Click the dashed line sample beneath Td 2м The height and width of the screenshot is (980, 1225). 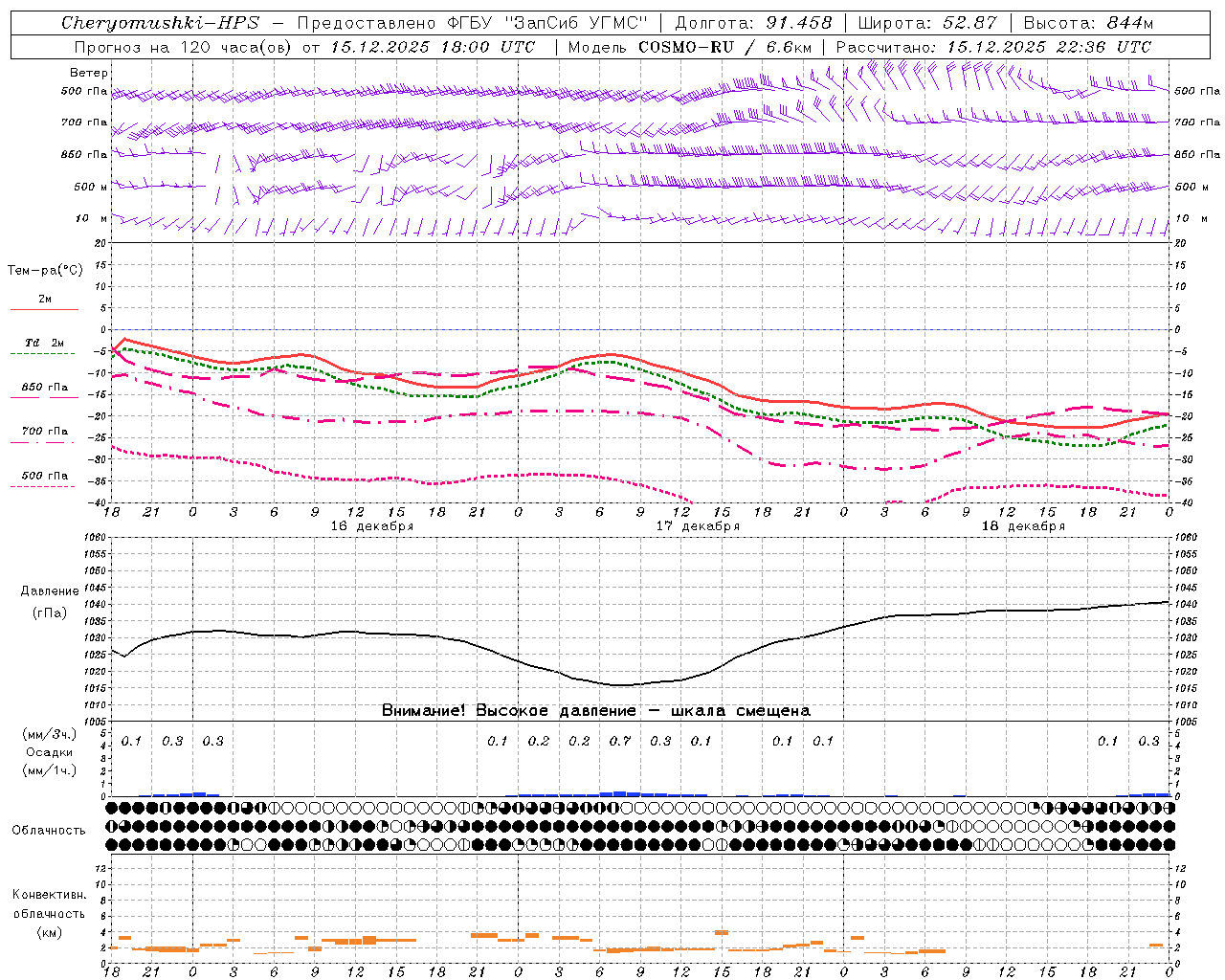[44, 353]
